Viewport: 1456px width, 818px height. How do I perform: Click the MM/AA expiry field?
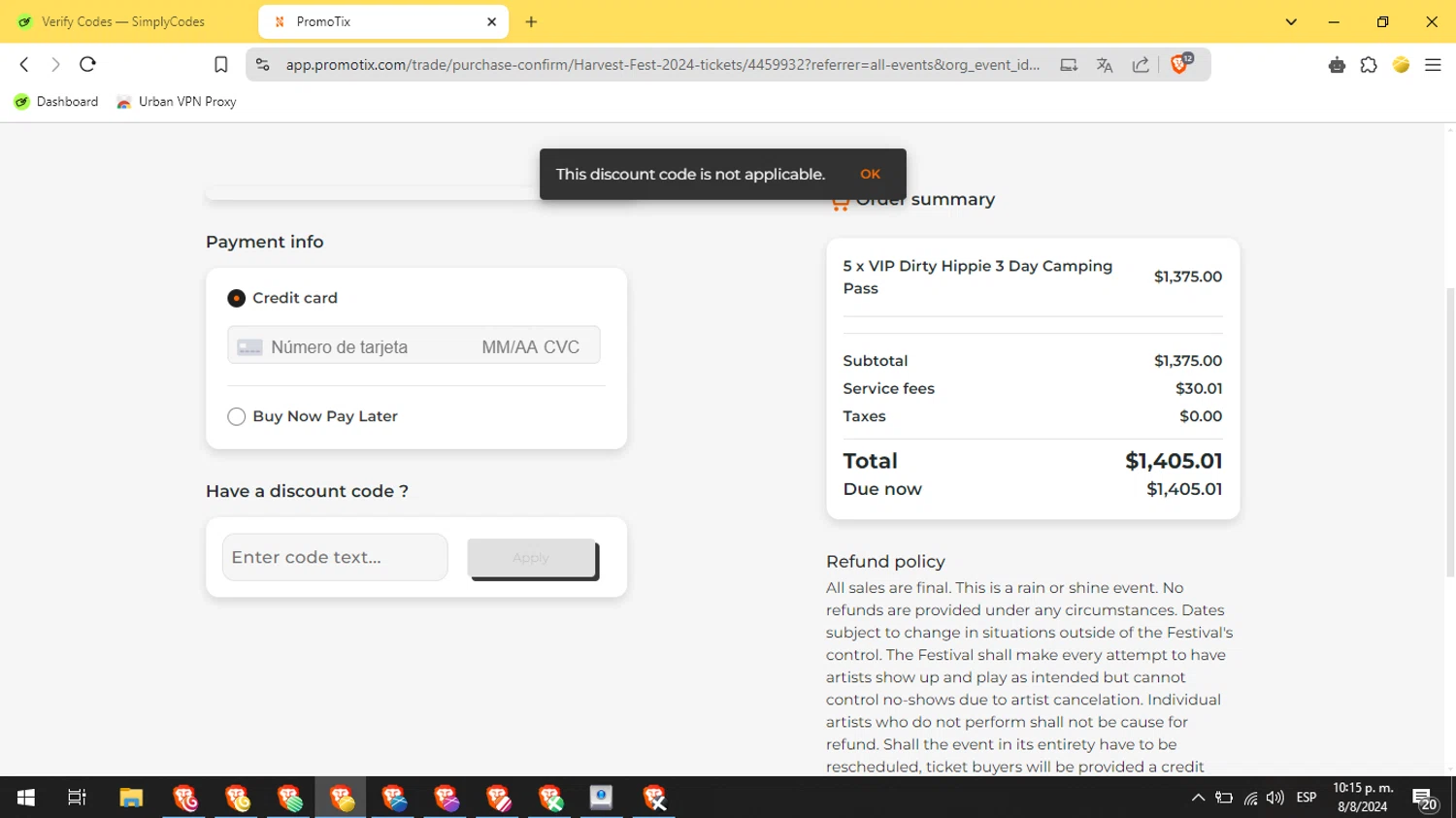(510, 347)
